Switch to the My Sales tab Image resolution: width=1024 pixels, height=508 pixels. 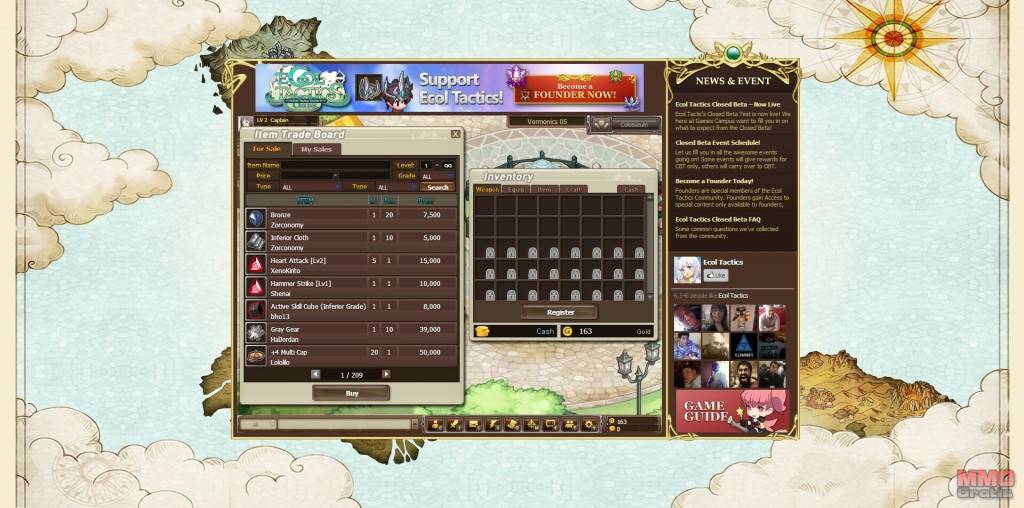[x=316, y=149]
